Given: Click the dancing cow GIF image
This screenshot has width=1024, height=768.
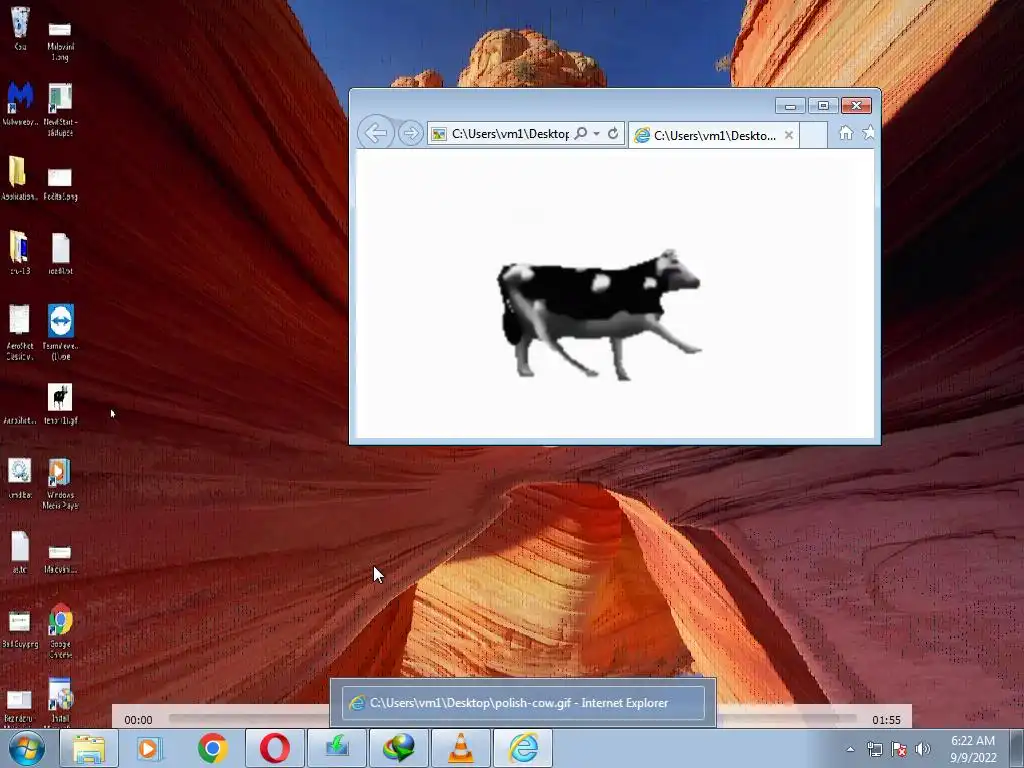Looking at the screenshot, I should click(599, 314).
